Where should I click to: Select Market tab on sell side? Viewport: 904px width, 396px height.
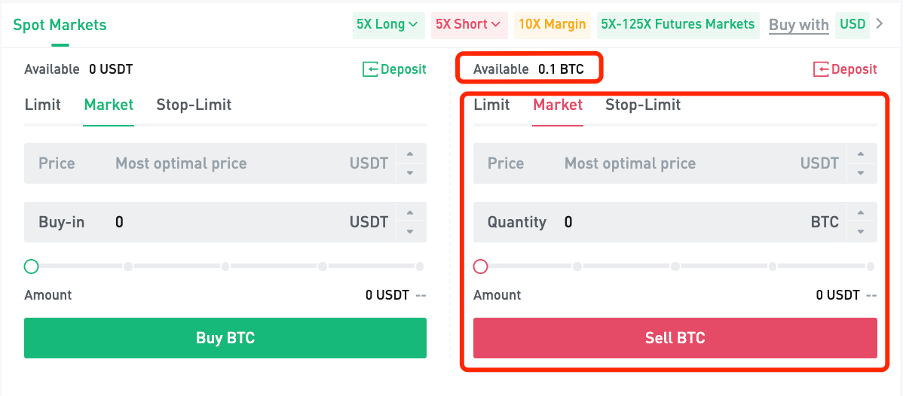(x=558, y=105)
